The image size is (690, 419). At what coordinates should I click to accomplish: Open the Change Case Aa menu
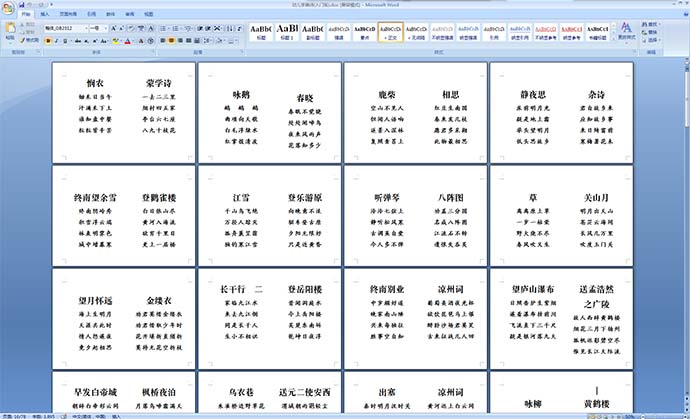(x=104, y=41)
